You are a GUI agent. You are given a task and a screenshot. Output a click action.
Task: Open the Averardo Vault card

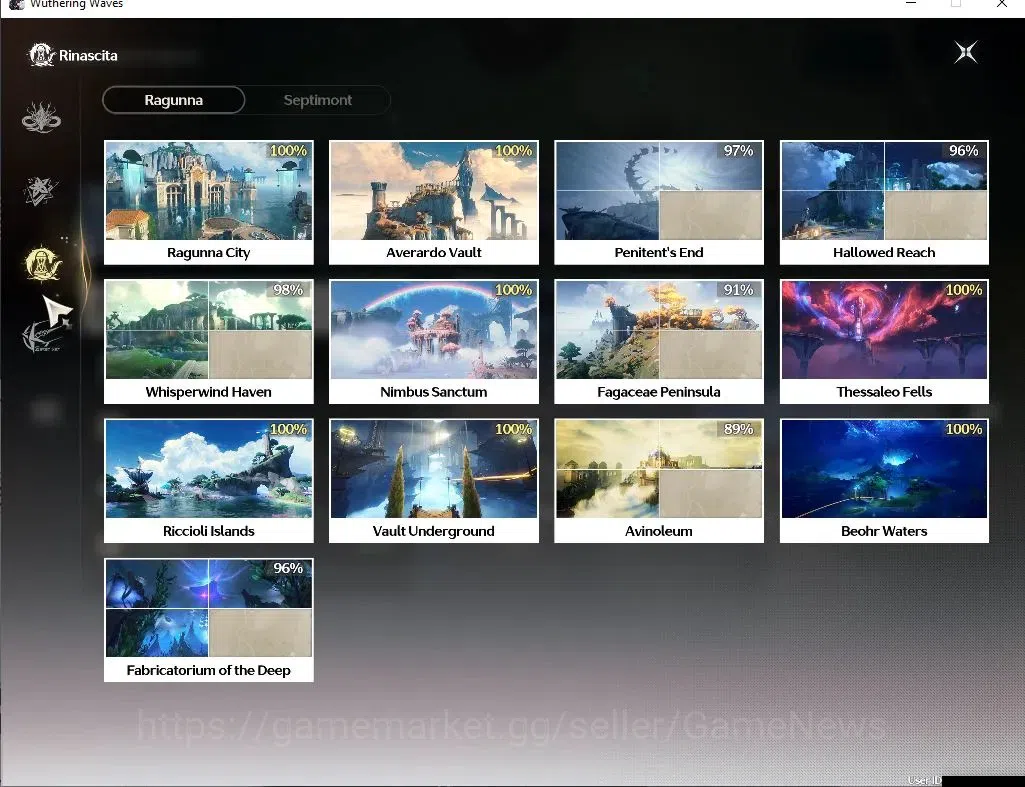point(433,203)
